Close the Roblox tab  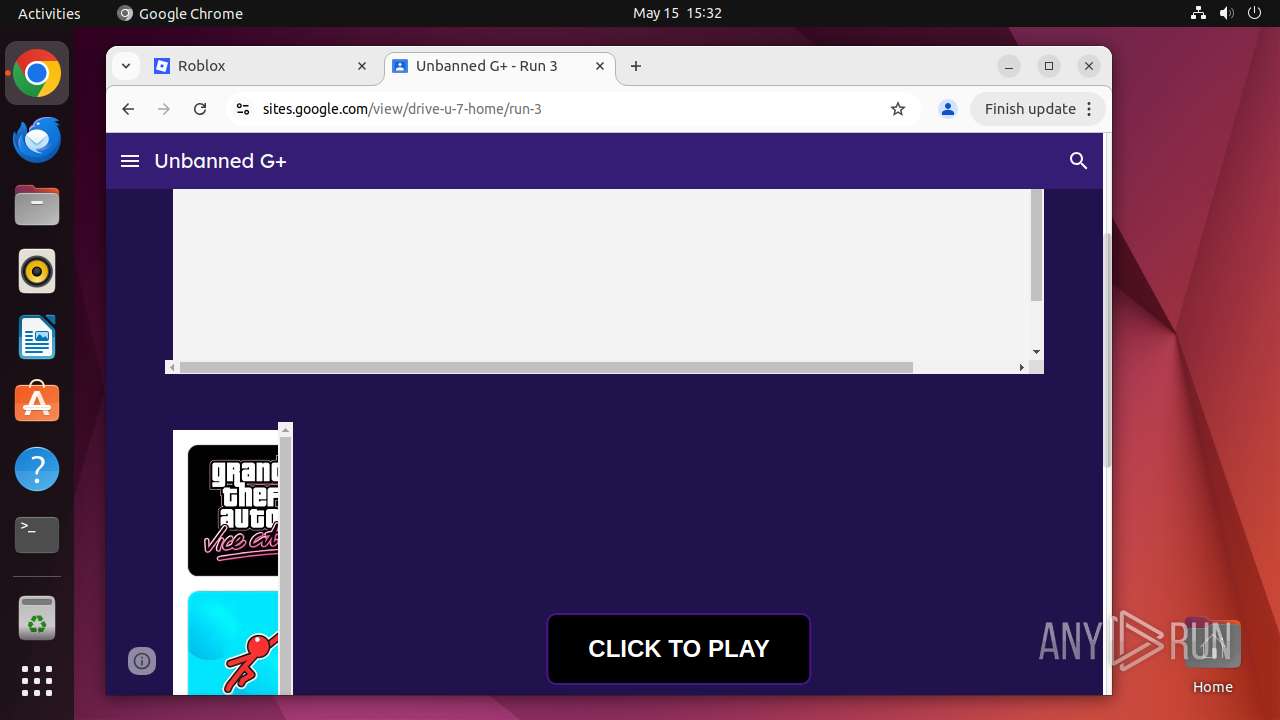point(362,66)
